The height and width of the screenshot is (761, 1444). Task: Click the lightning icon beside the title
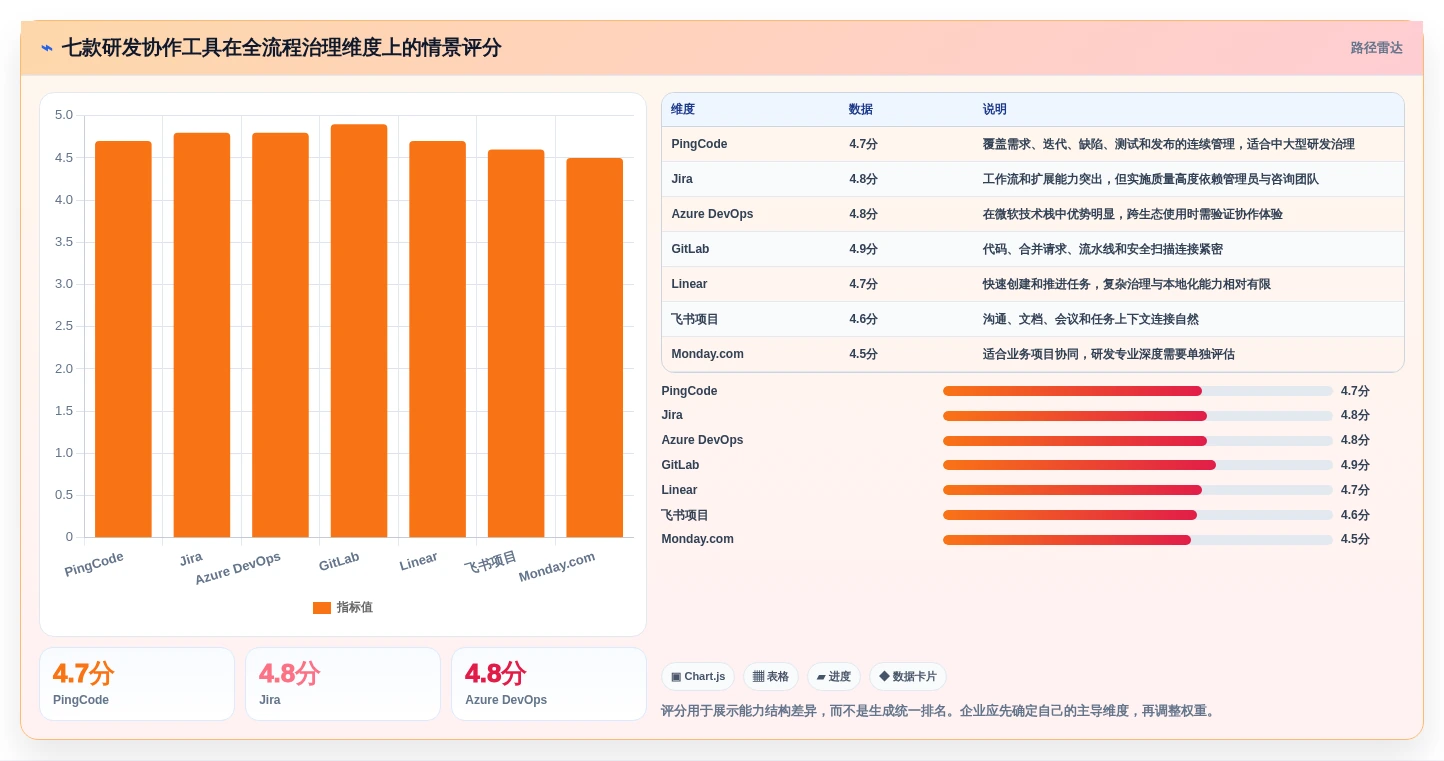coord(47,48)
